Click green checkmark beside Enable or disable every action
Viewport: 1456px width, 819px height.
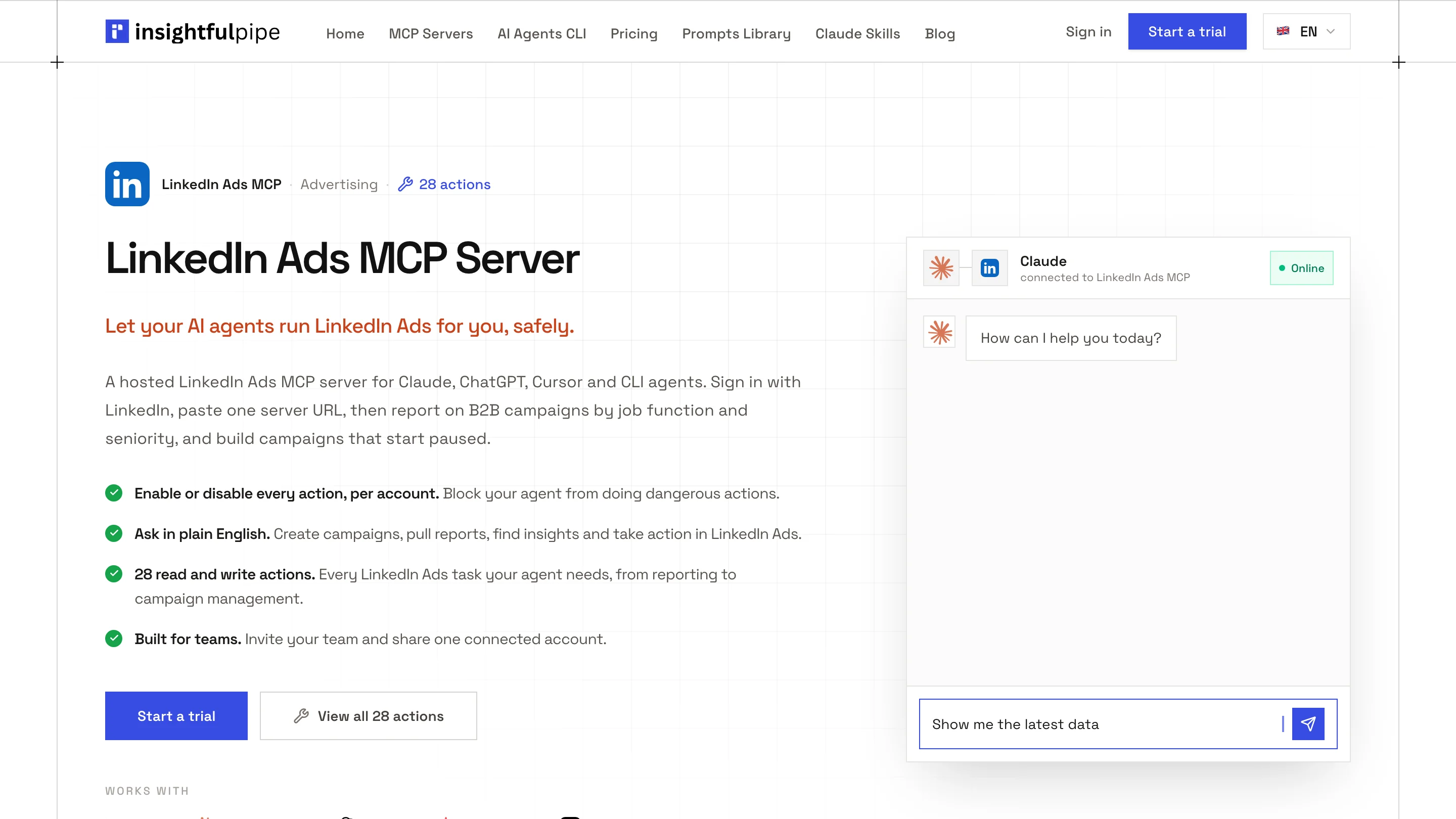coord(114,493)
